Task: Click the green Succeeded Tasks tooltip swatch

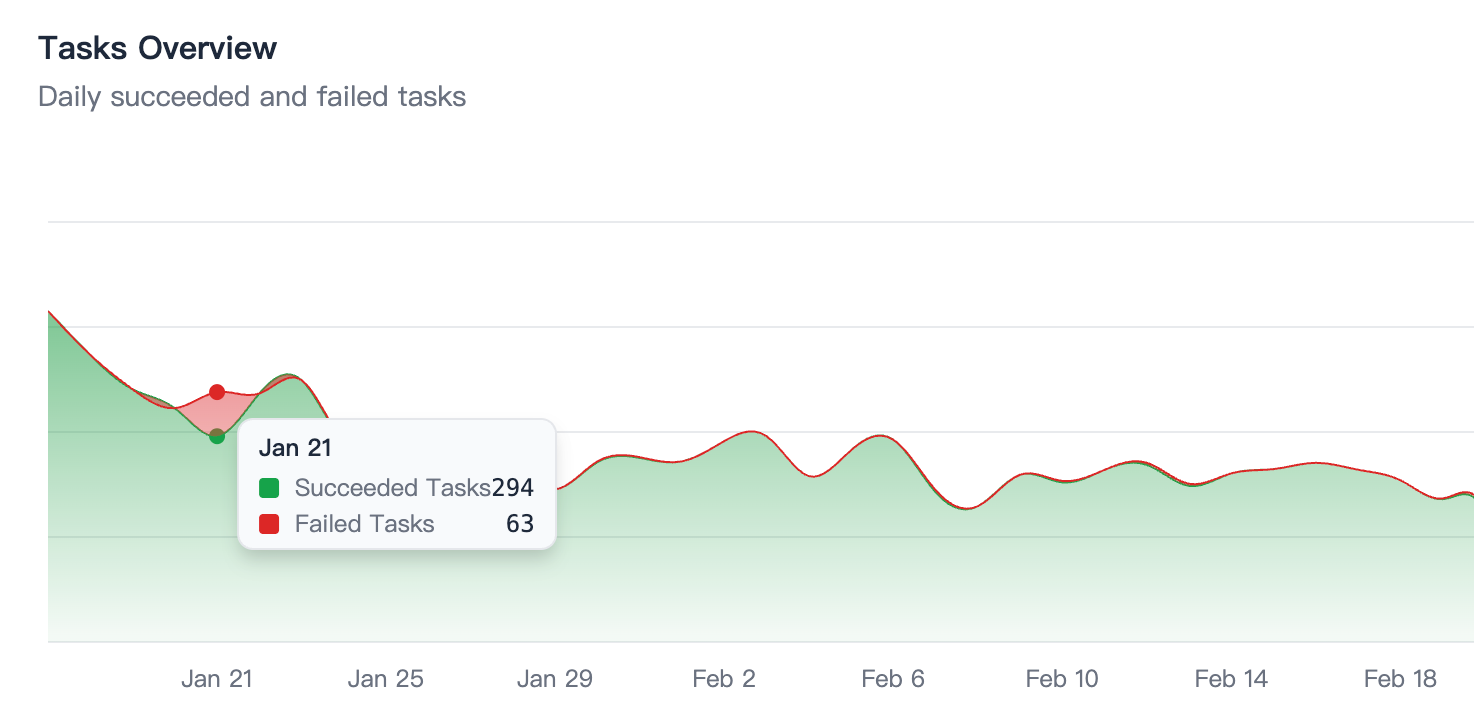Action: tap(269, 488)
